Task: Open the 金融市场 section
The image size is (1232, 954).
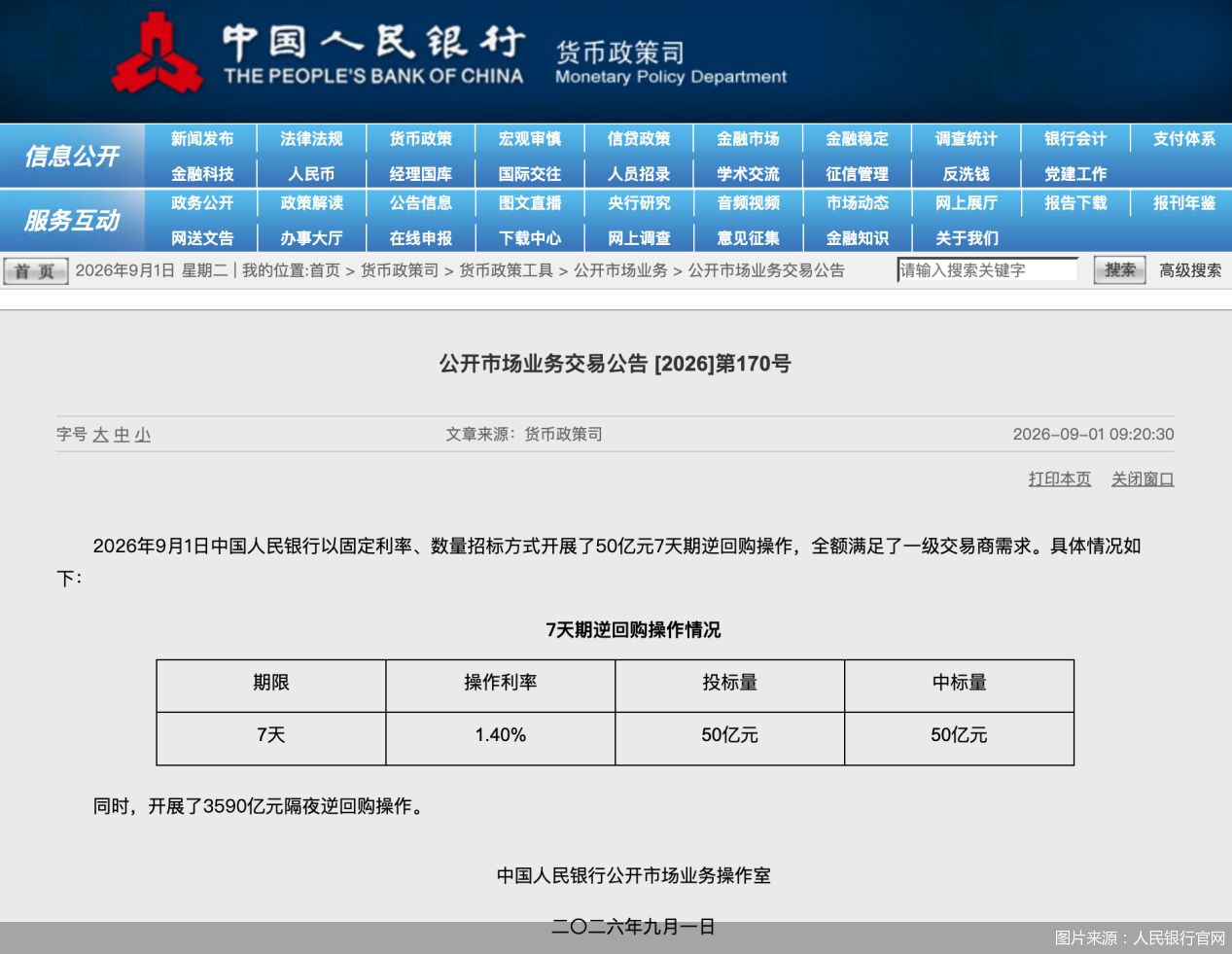Action: (748, 139)
